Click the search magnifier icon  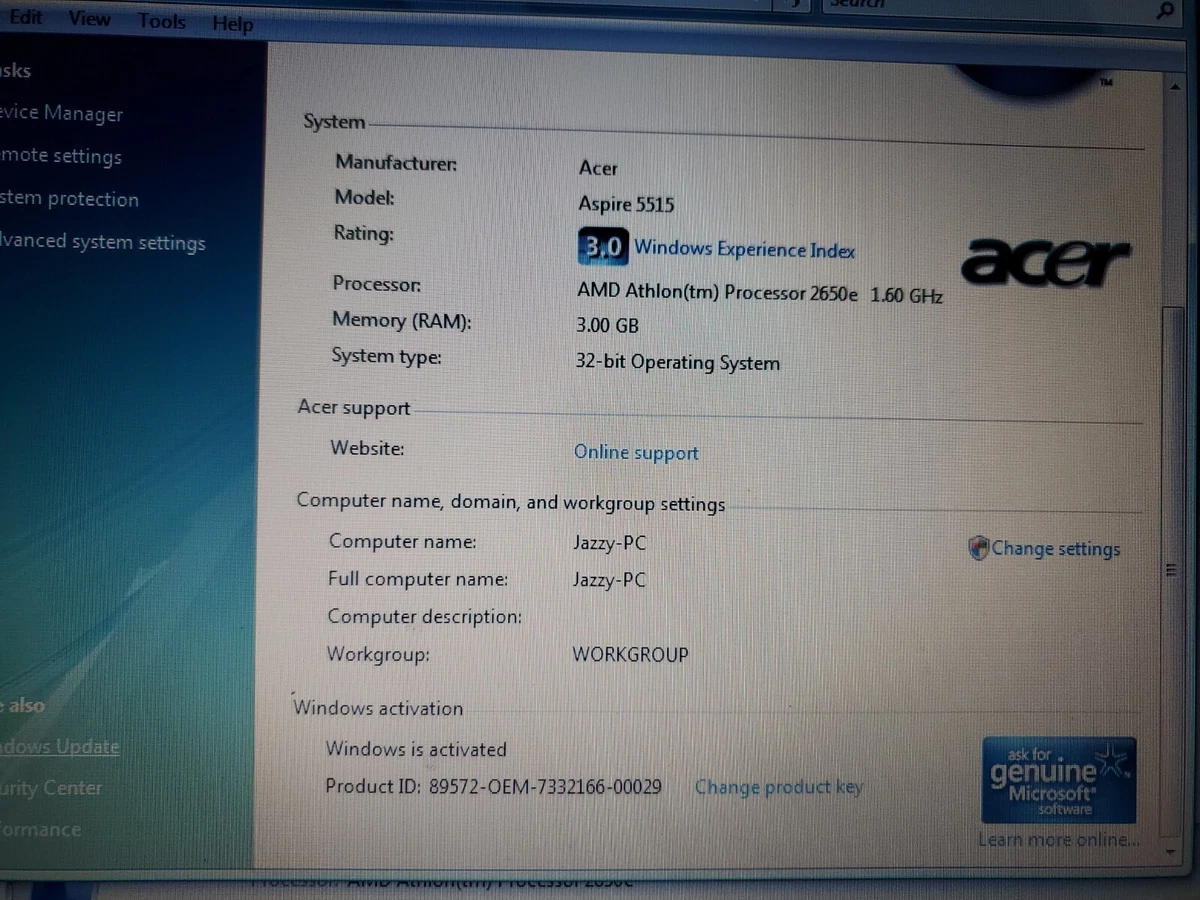pos(1163,10)
